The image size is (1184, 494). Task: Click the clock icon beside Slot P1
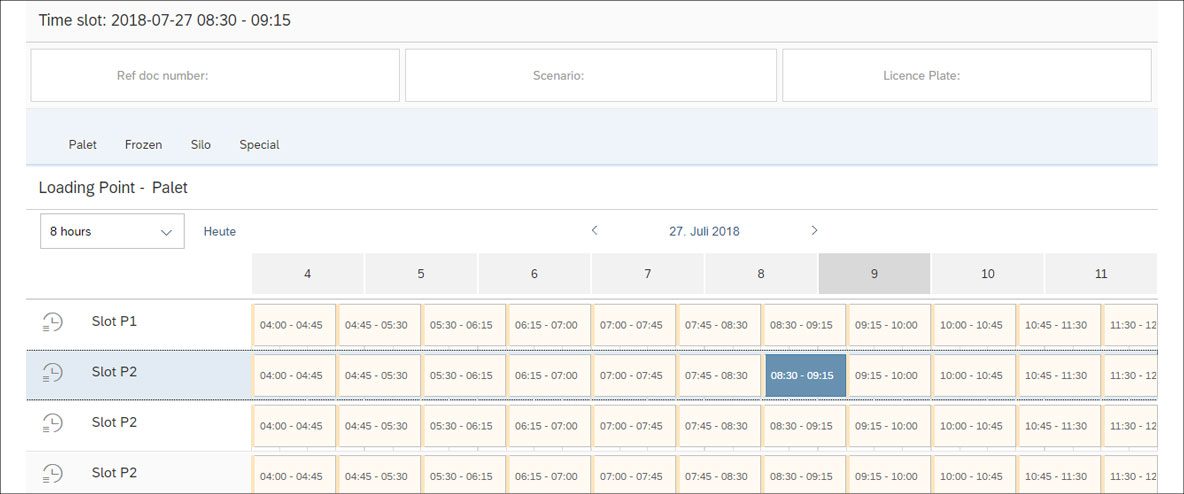pos(52,322)
